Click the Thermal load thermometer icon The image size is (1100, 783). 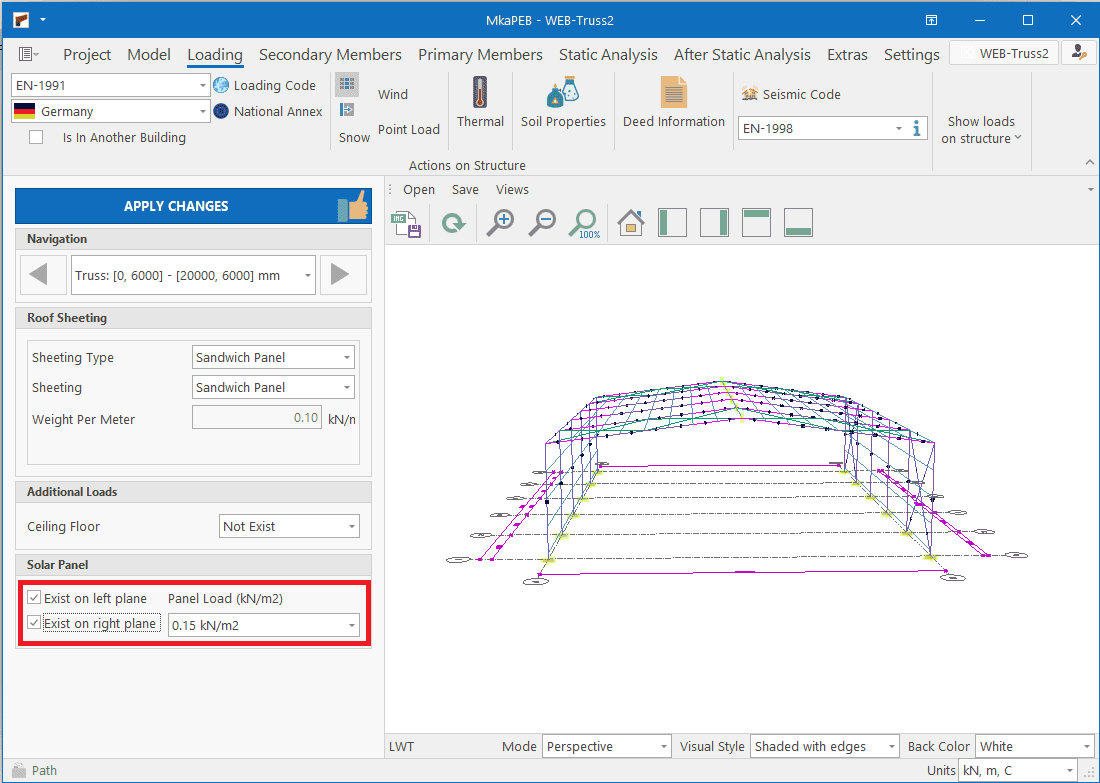[x=480, y=94]
